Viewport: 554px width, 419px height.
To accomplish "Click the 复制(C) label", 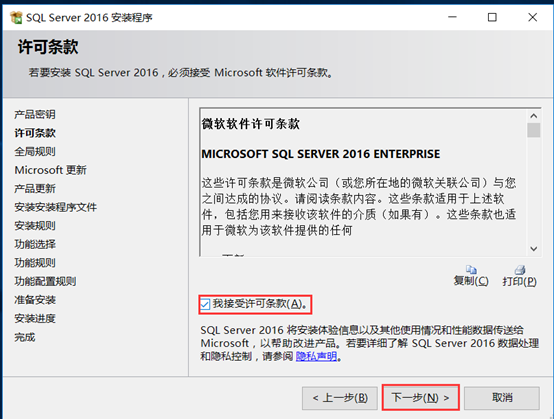I will (x=471, y=281).
